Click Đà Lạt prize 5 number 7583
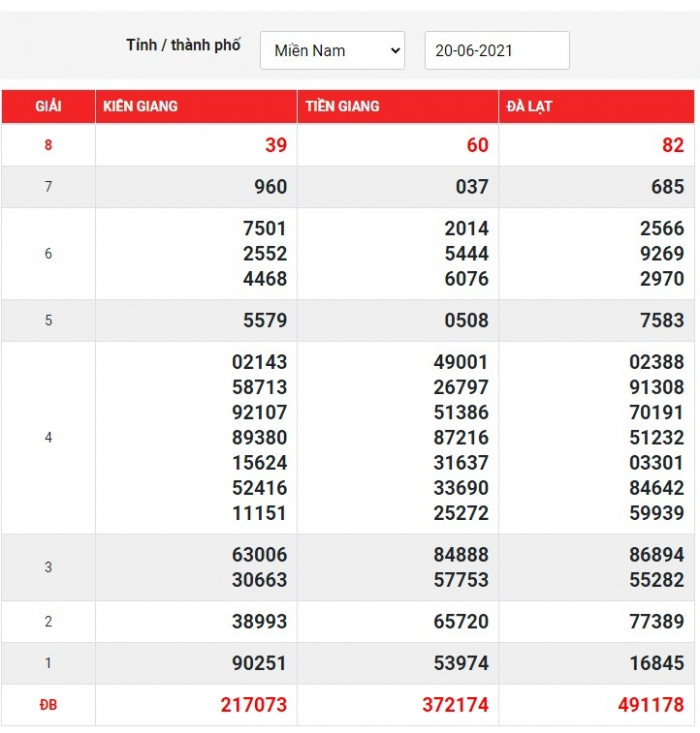This screenshot has height=733, width=700. pyautogui.click(x=662, y=320)
